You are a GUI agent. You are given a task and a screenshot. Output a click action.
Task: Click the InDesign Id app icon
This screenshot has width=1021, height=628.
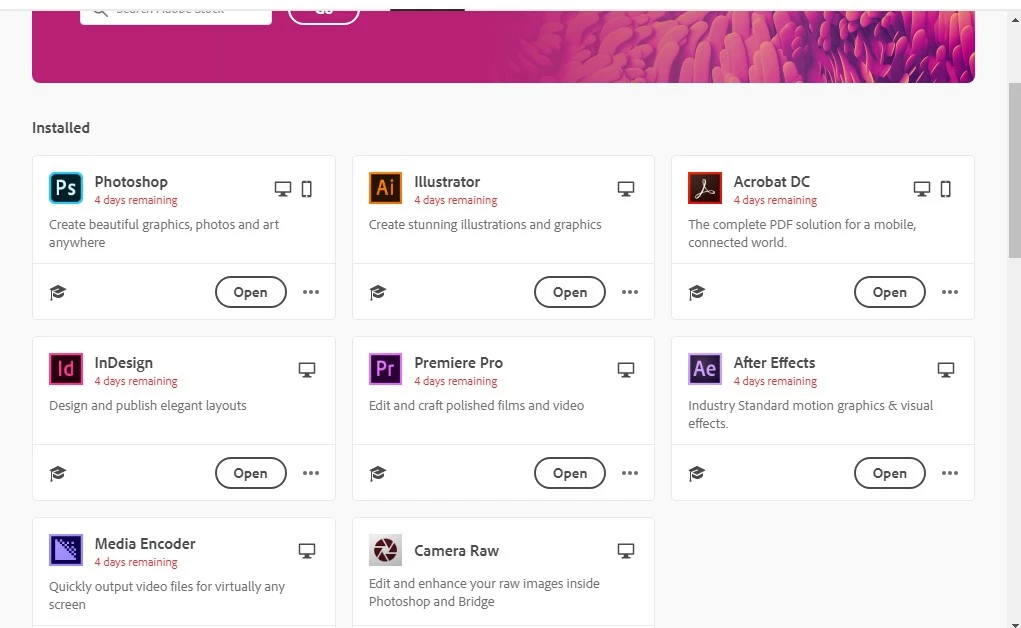[x=66, y=369]
